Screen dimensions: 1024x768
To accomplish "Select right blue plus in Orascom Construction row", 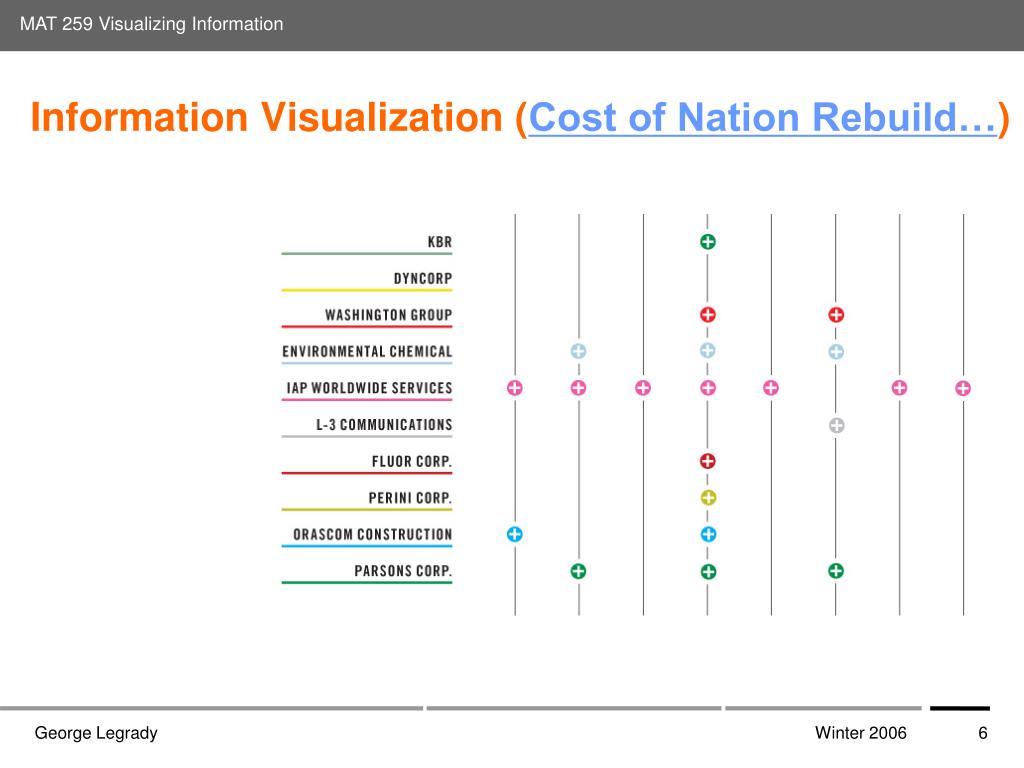I will [708, 534].
